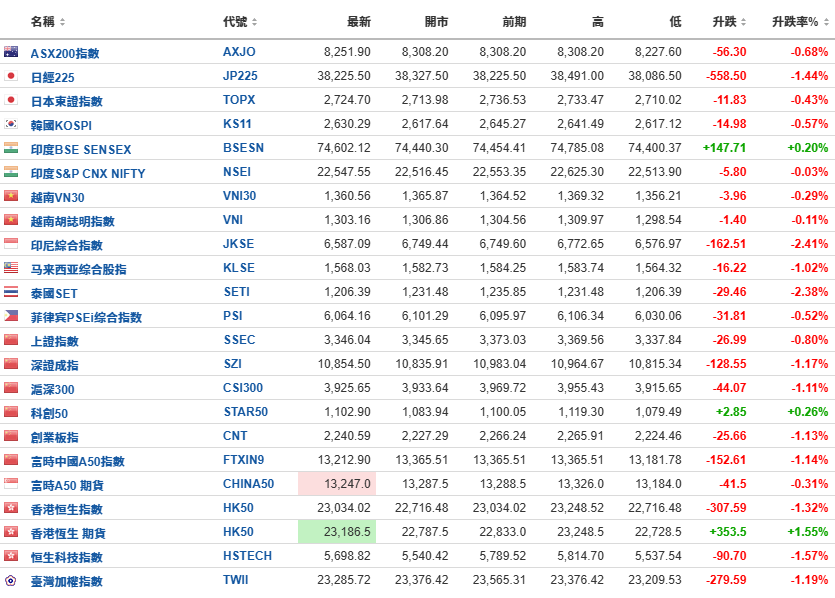Open the 臺灣加權指數 link
This screenshot has height=598, width=835.
[67, 581]
